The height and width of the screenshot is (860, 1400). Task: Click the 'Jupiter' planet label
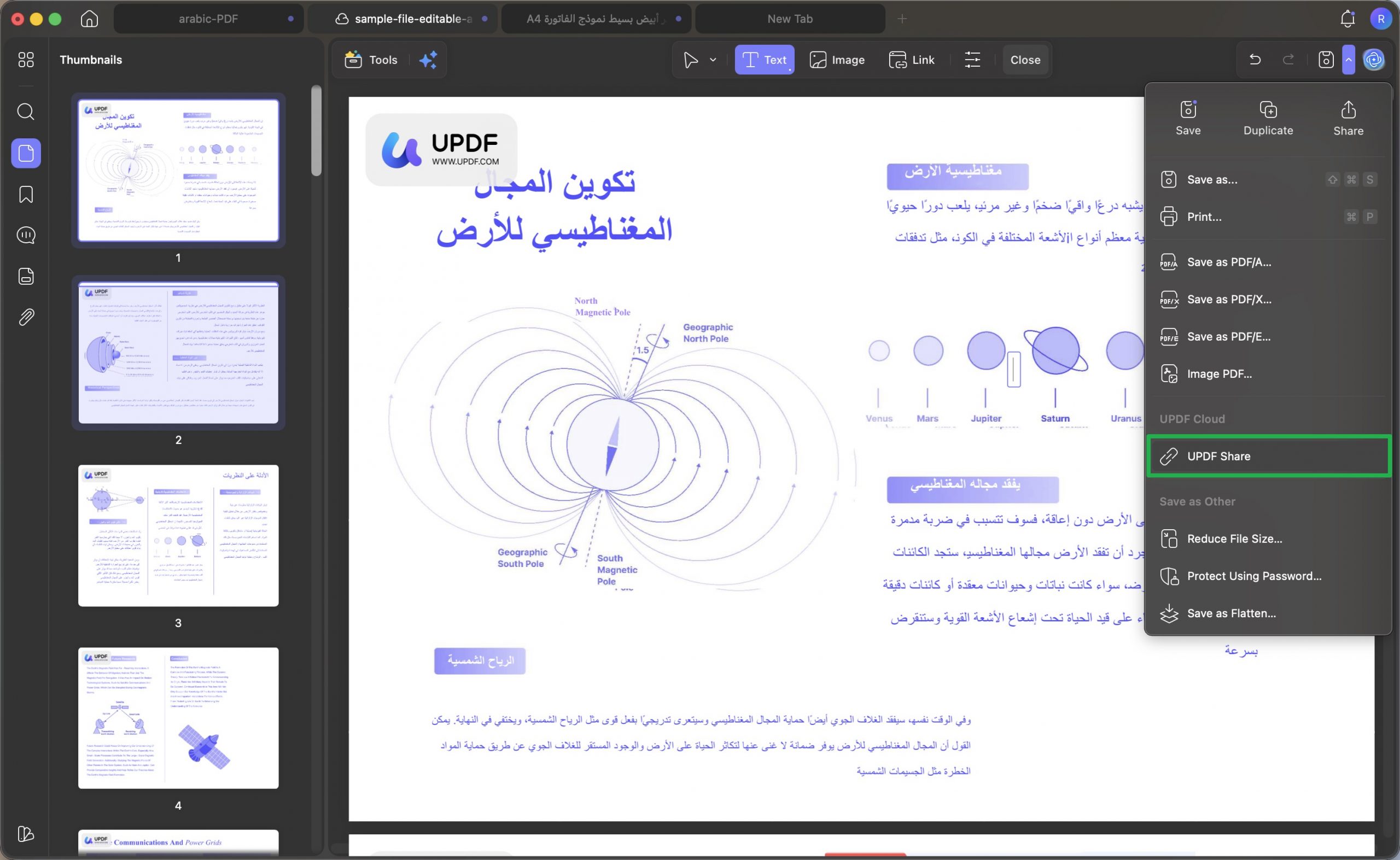coord(986,418)
